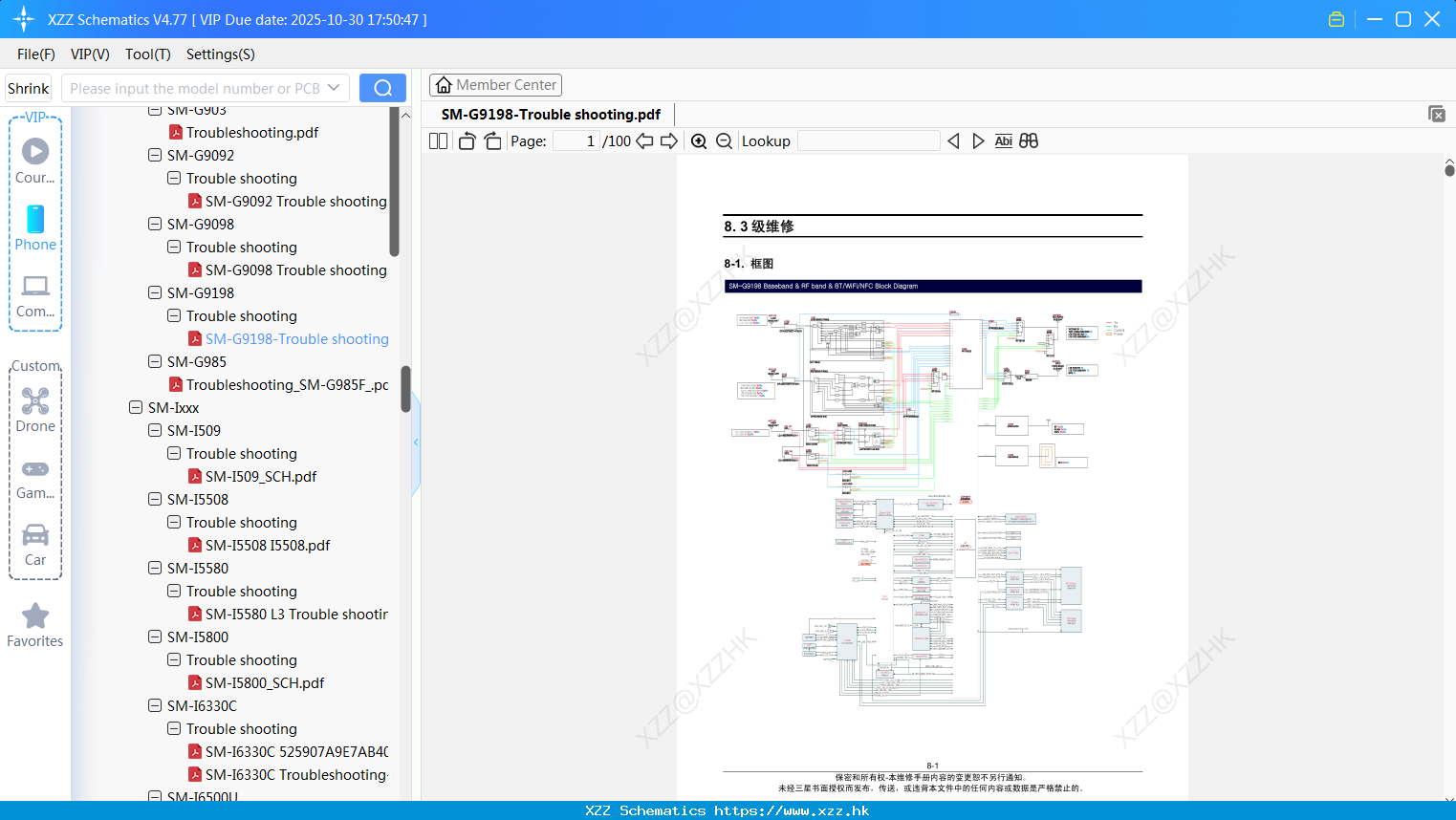Zoom out of the PDF
Screen dimensions: 1456x820
point(724,140)
